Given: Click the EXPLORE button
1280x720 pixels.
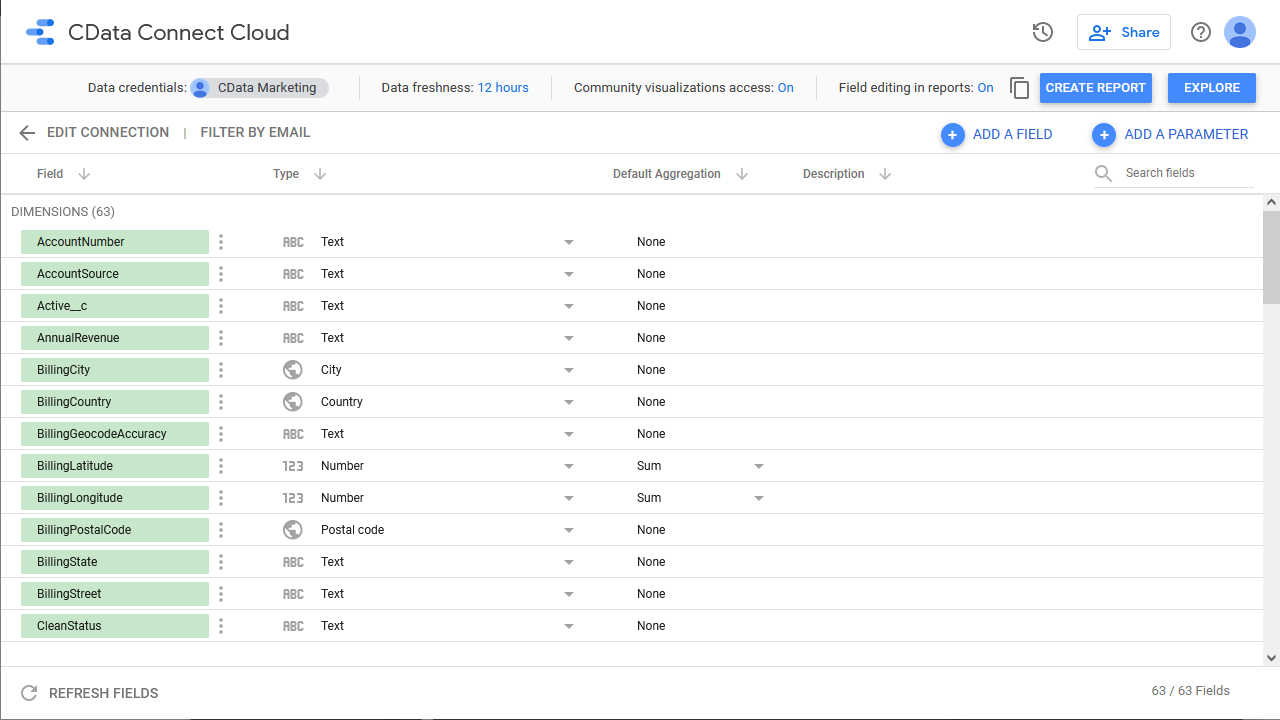Looking at the screenshot, I should pos(1212,88).
